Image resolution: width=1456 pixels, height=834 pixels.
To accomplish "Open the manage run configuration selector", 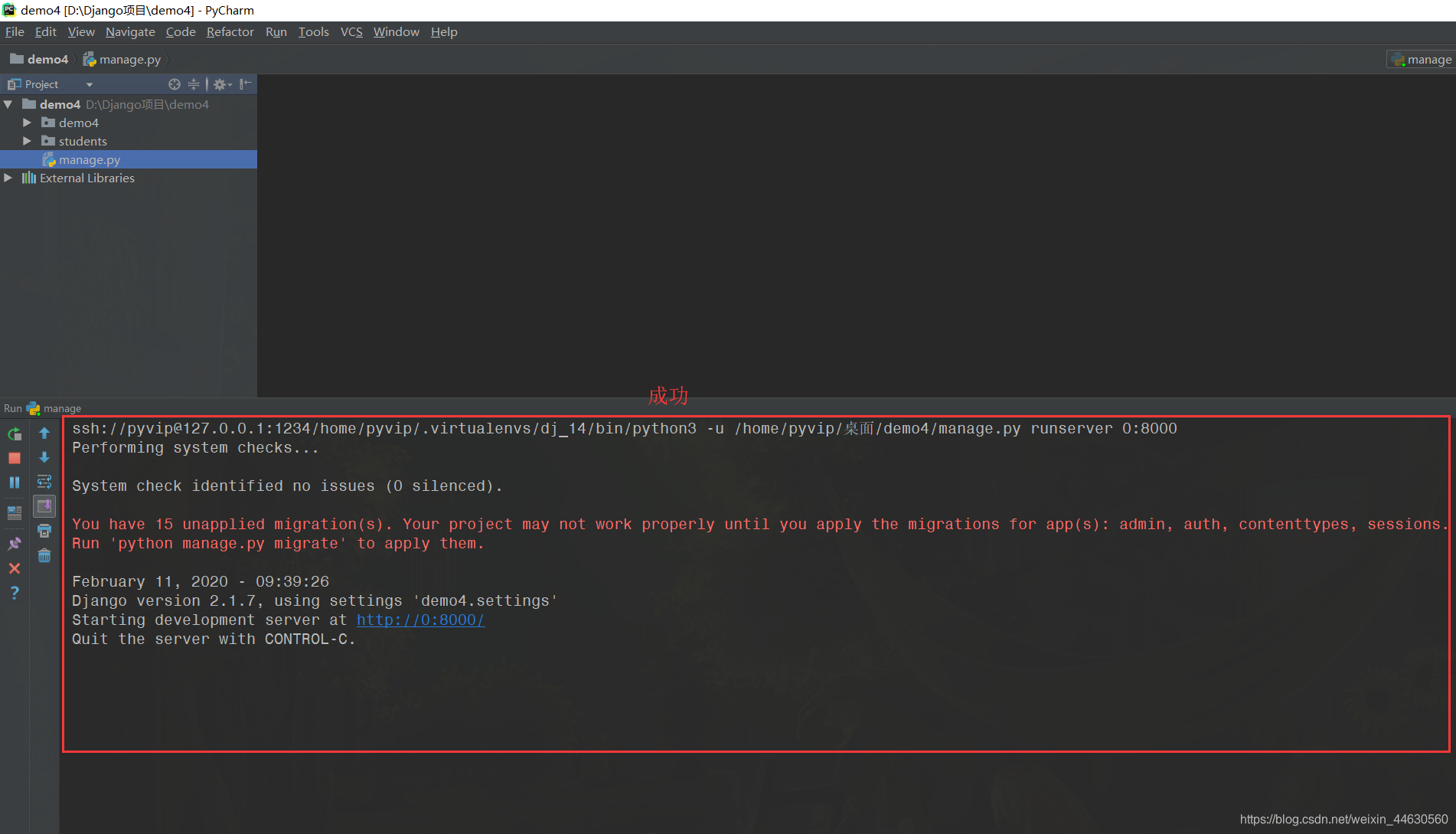I will coord(1421,59).
